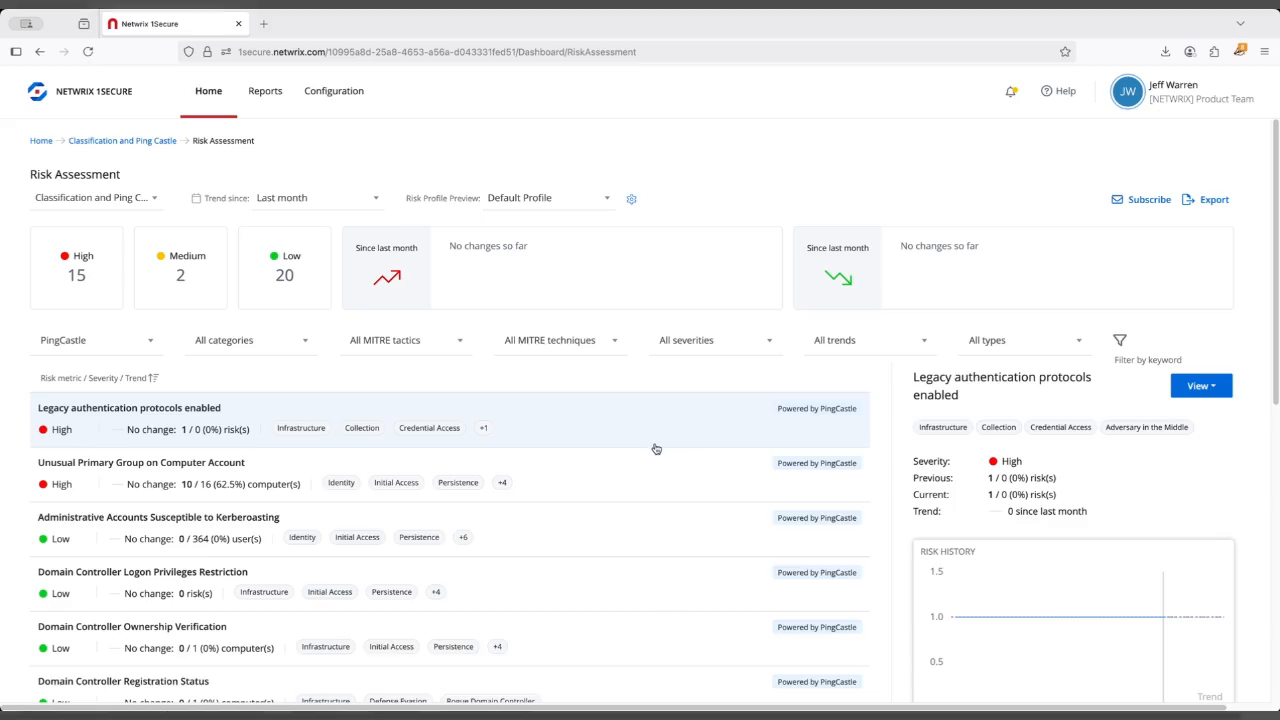Screen dimensions: 1280x720
Task: Click the browser address bar URL
Action: pos(436,52)
